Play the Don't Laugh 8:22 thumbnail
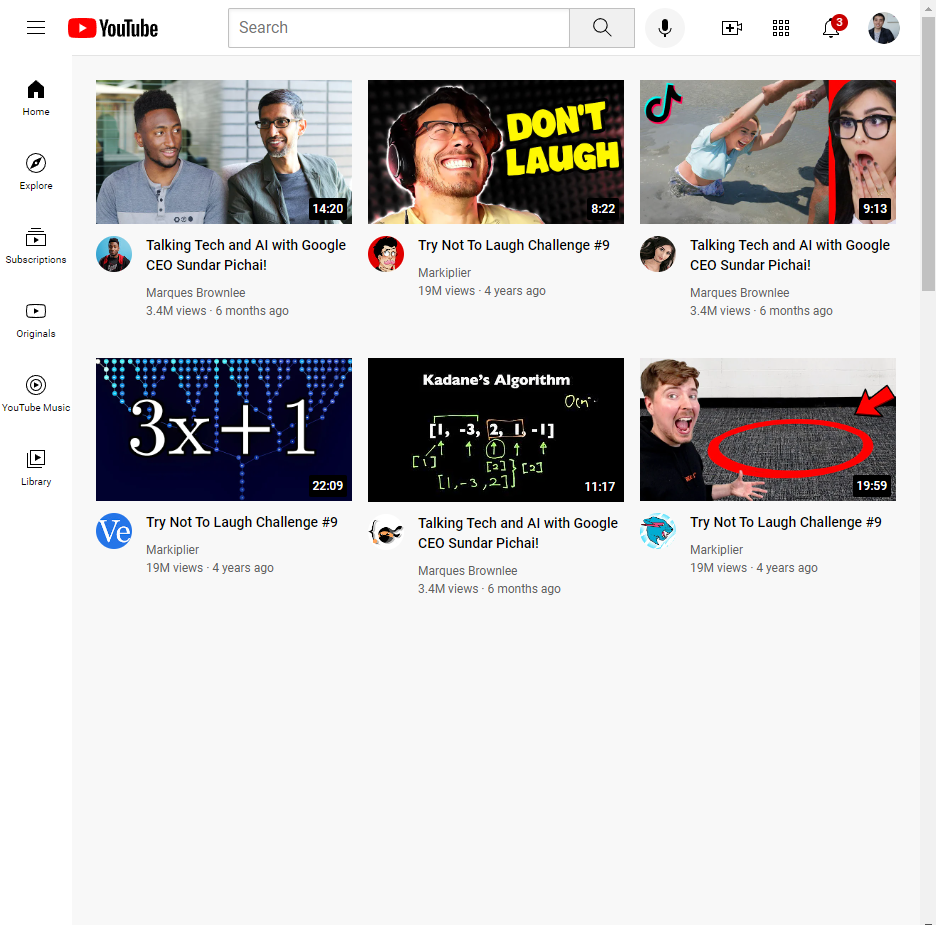This screenshot has height=925, width=936. pos(496,152)
